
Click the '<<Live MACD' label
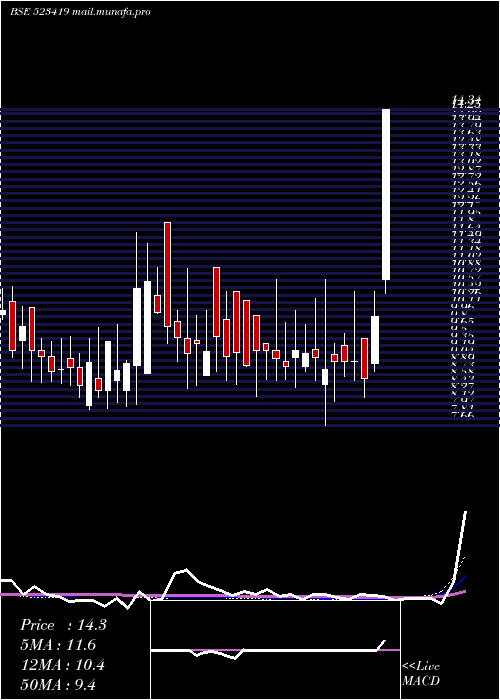(x=421, y=673)
